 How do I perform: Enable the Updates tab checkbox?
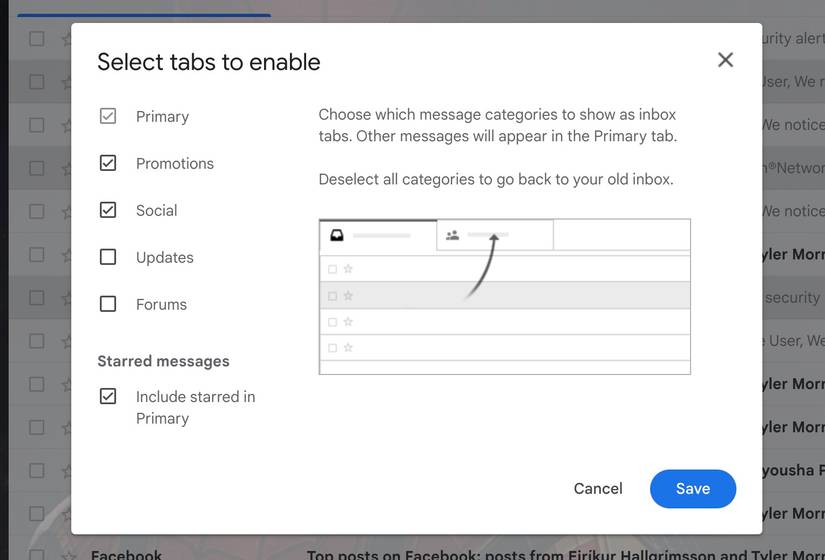pos(108,257)
